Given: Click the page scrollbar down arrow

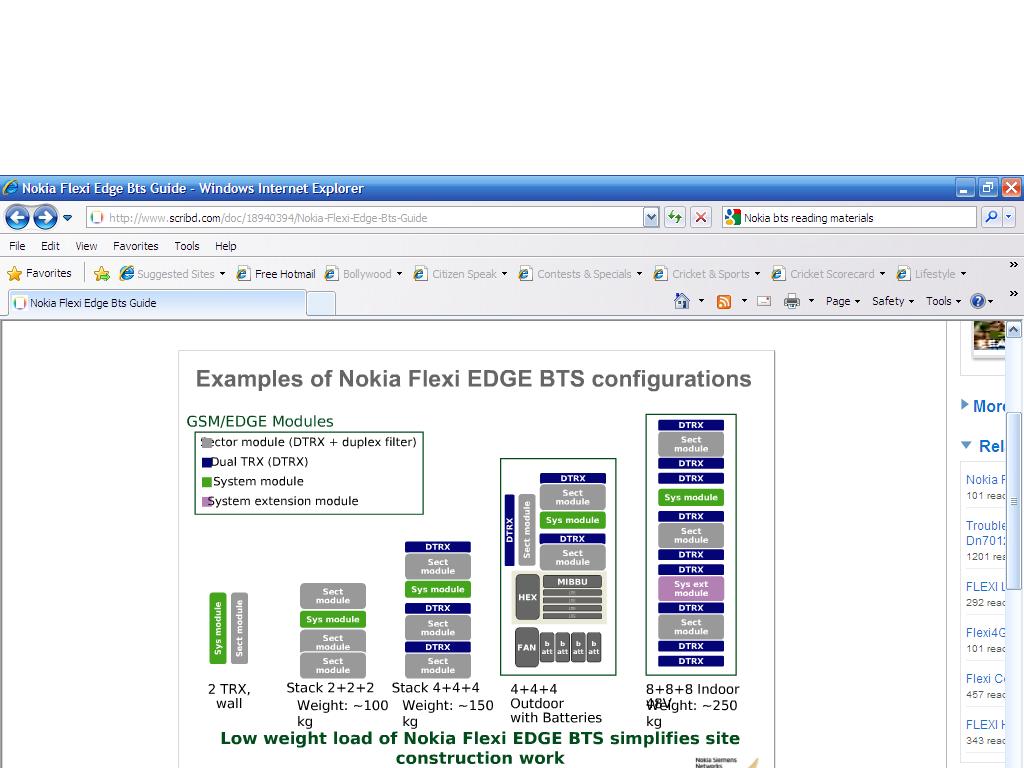Looking at the screenshot, I should [1013, 759].
